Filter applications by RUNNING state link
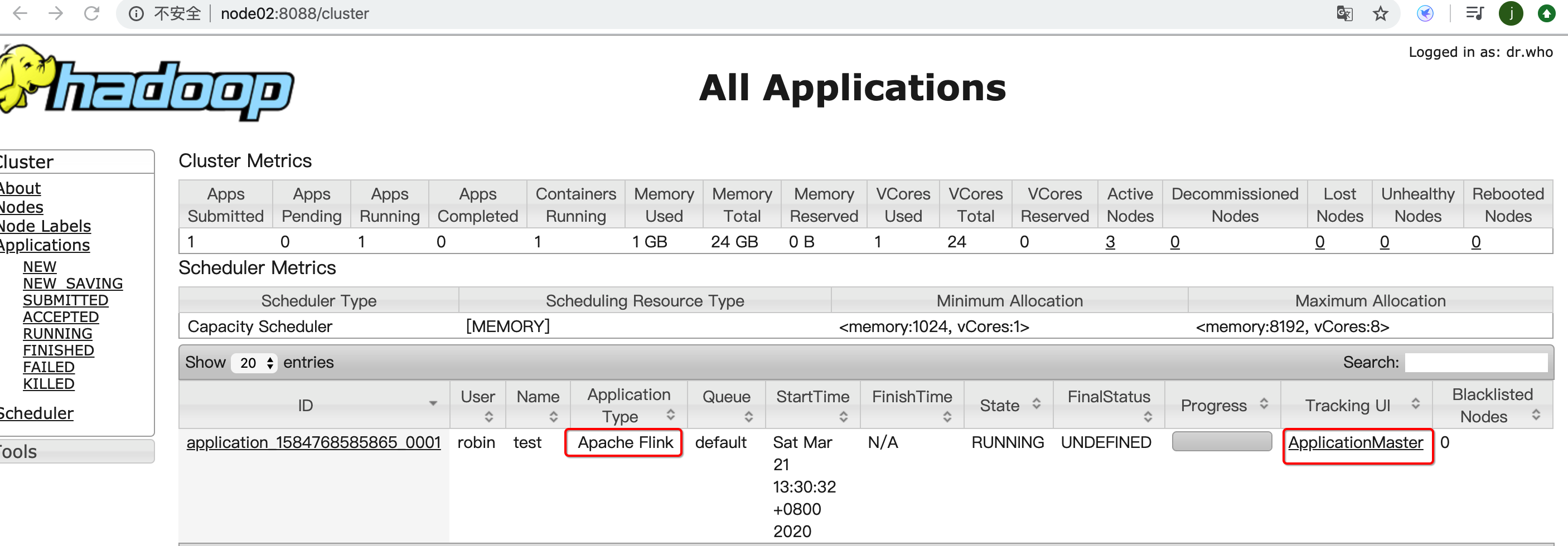This screenshot has height=546, width=1568. (58, 334)
